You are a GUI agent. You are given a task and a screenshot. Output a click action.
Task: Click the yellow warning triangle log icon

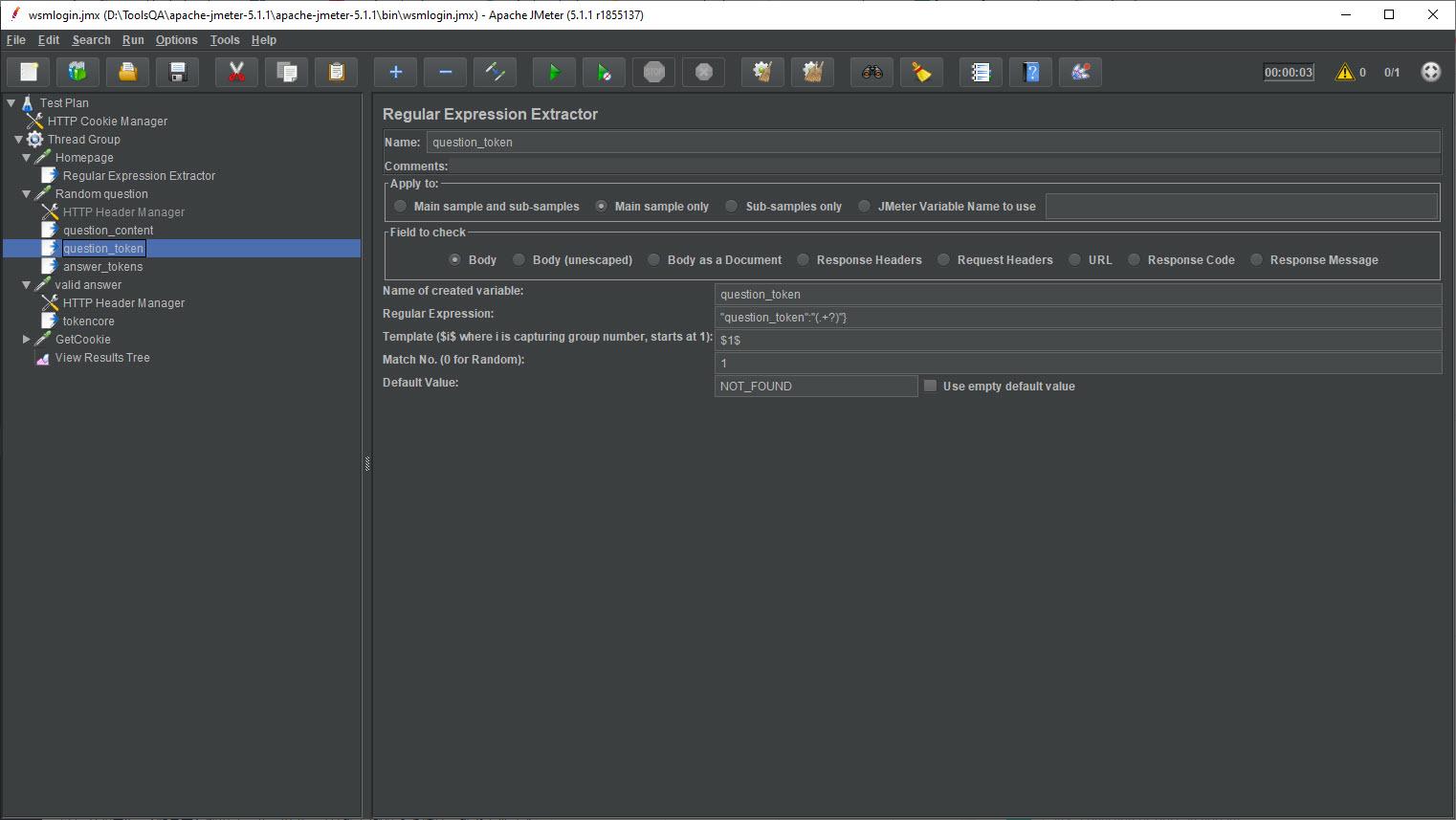pos(1345,72)
